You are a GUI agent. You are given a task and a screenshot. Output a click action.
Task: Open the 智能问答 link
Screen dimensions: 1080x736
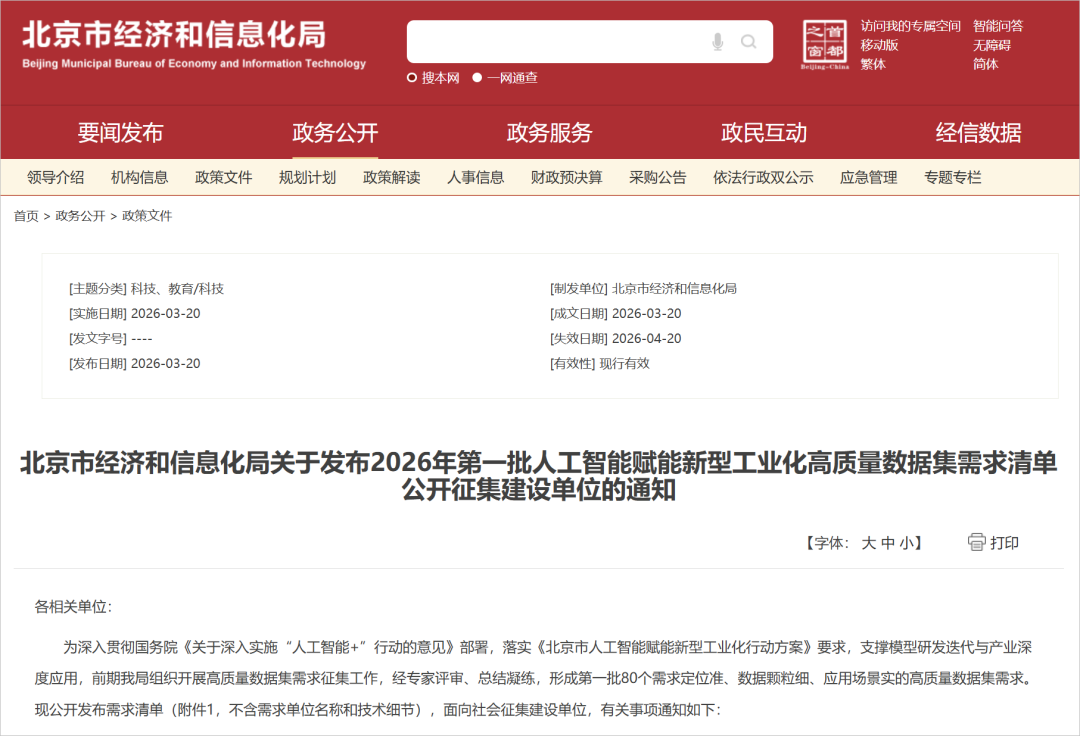click(997, 26)
